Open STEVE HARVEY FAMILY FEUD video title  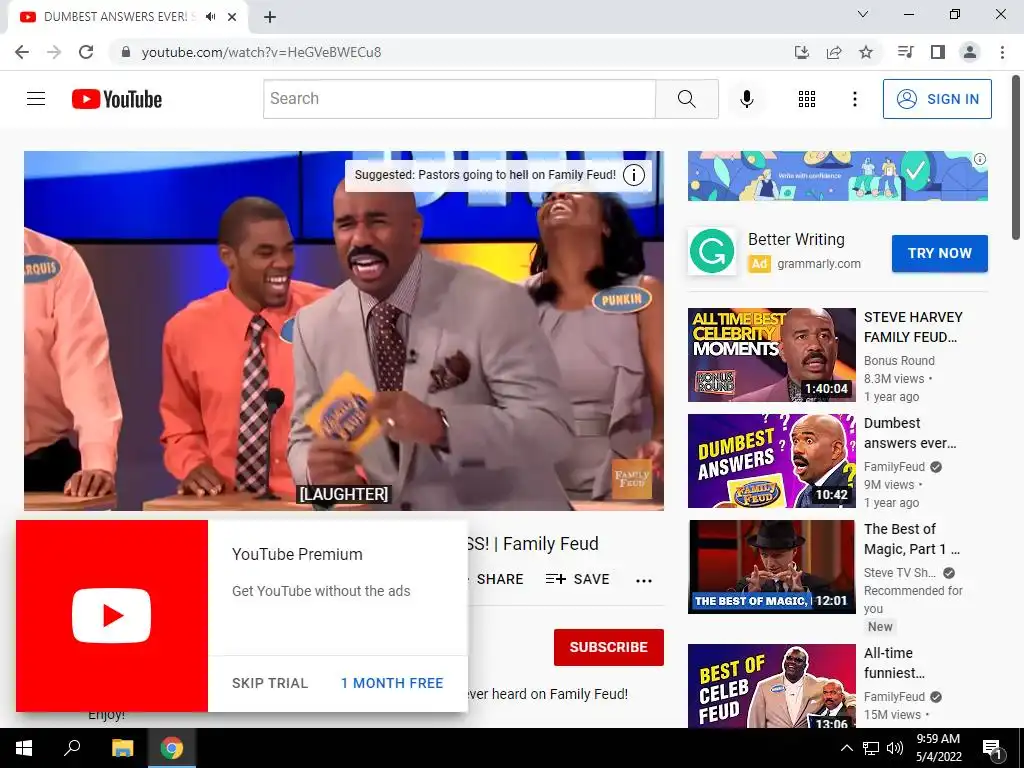(x=913, y=327)
